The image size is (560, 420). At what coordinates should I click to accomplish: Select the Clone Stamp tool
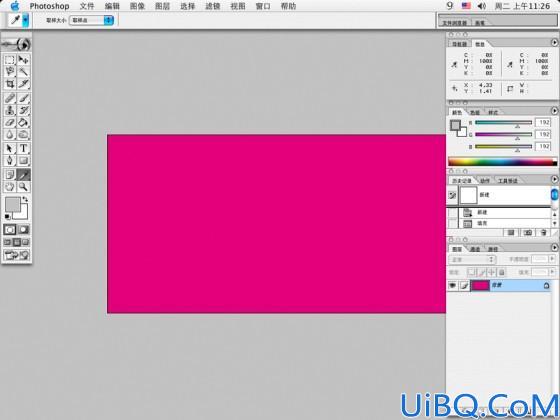(10, 110)
